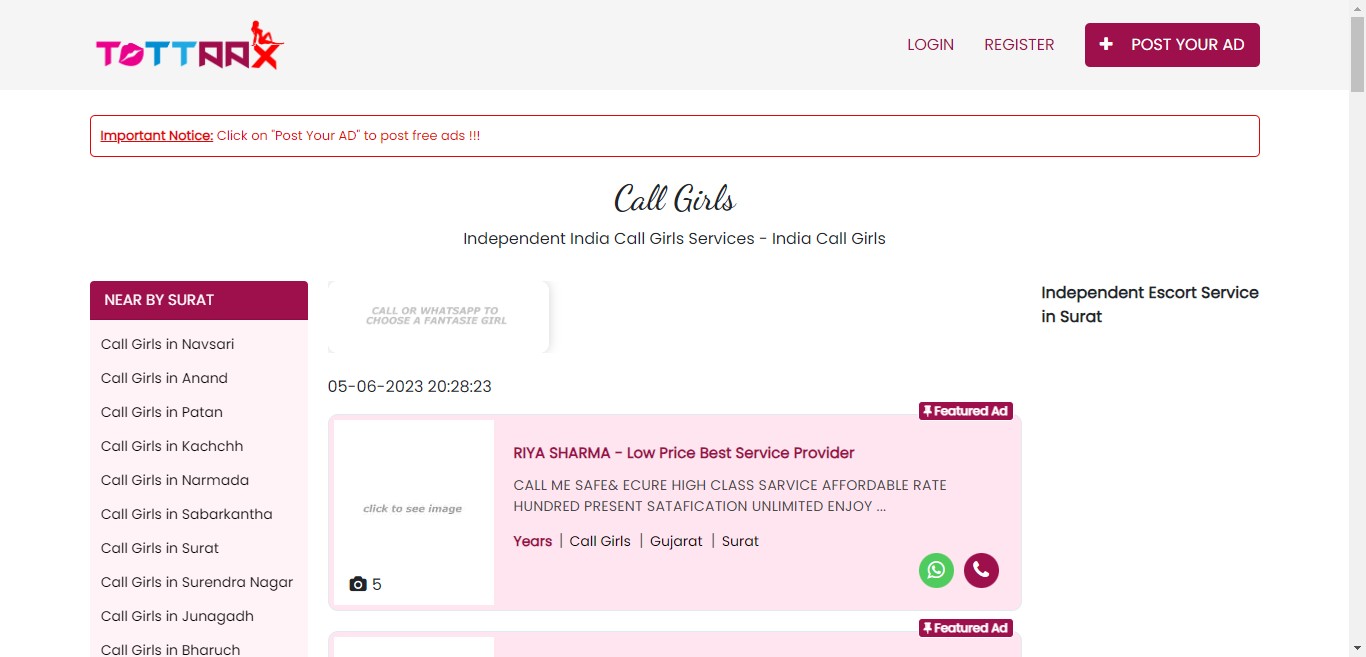Open the RIYA SHARMA ad title
This screenshot has width=1366, height=657.
[684, 452]
